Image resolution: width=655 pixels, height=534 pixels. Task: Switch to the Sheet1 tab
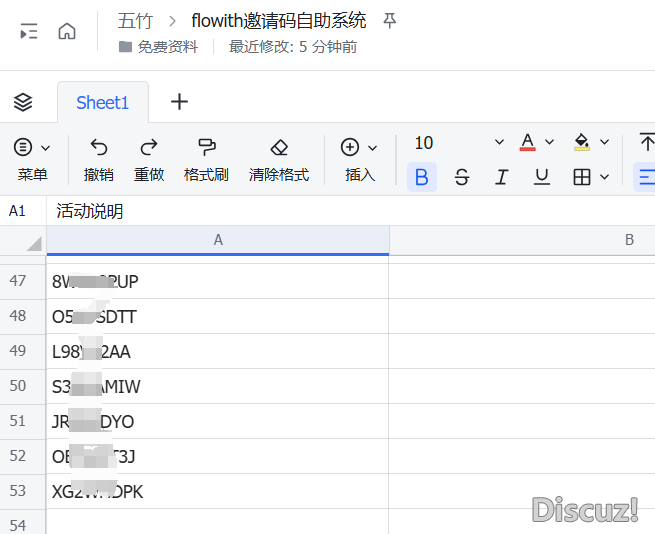pos(102,102)
